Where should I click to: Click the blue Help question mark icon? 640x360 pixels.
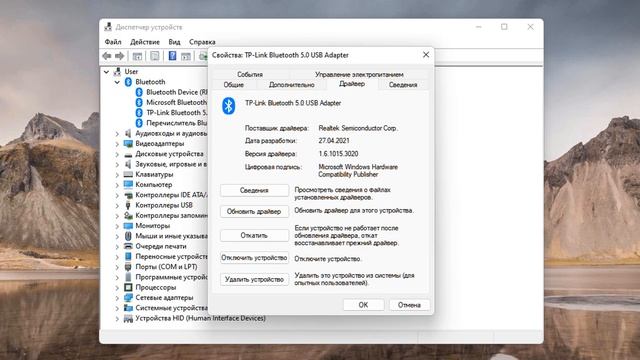click(172, 56)
